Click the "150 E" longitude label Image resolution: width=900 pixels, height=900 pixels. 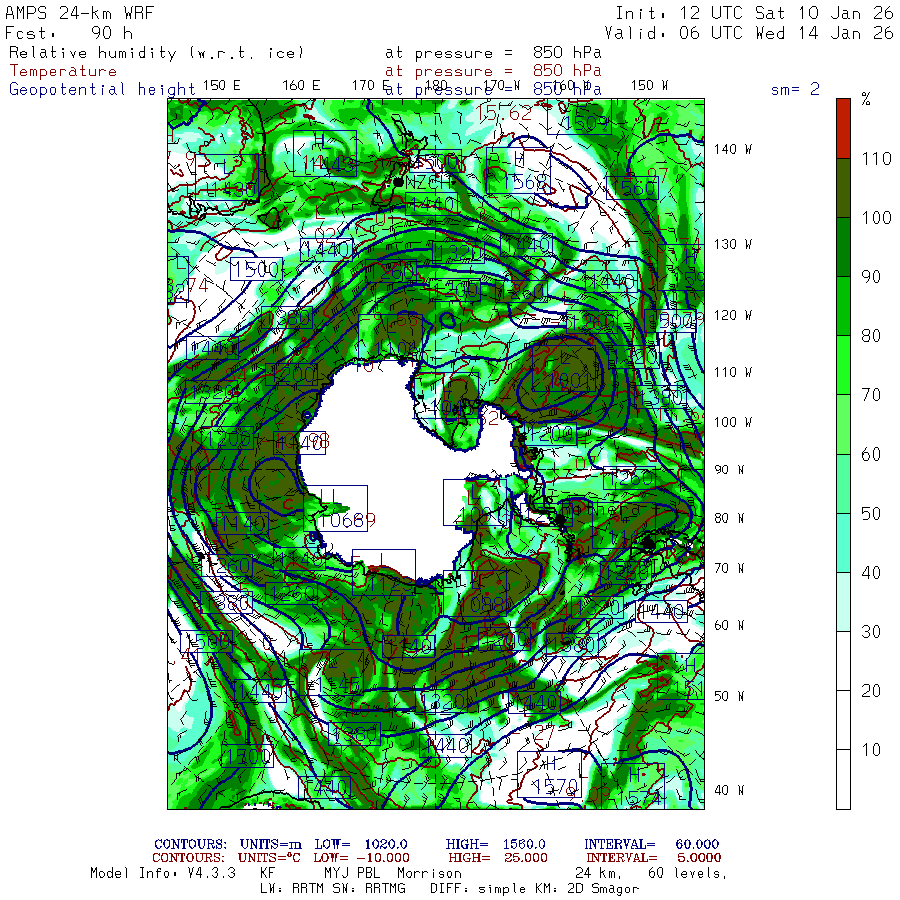(221, 85)
